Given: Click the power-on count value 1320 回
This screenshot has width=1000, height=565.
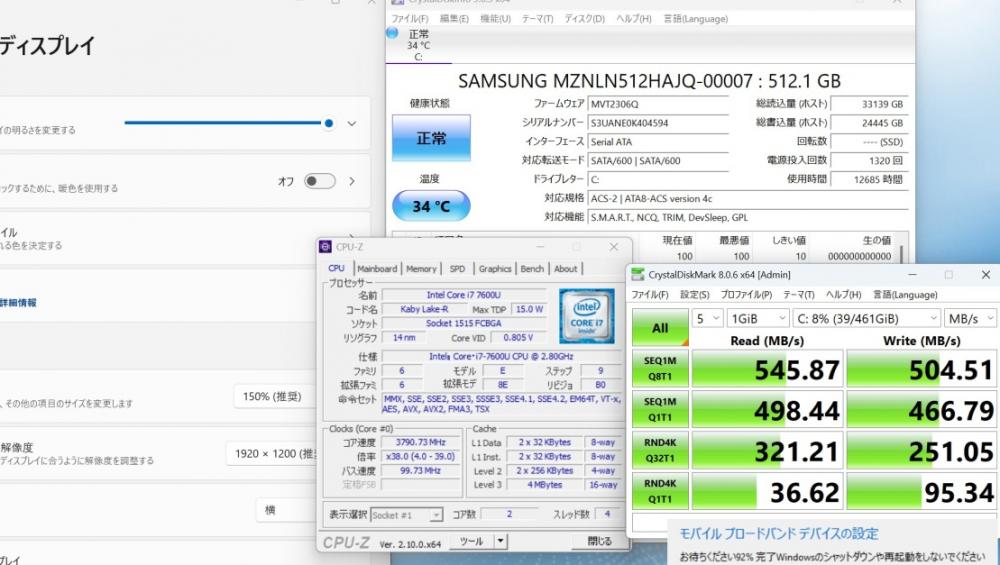Looking at the screenshot, I should (870, 161).
